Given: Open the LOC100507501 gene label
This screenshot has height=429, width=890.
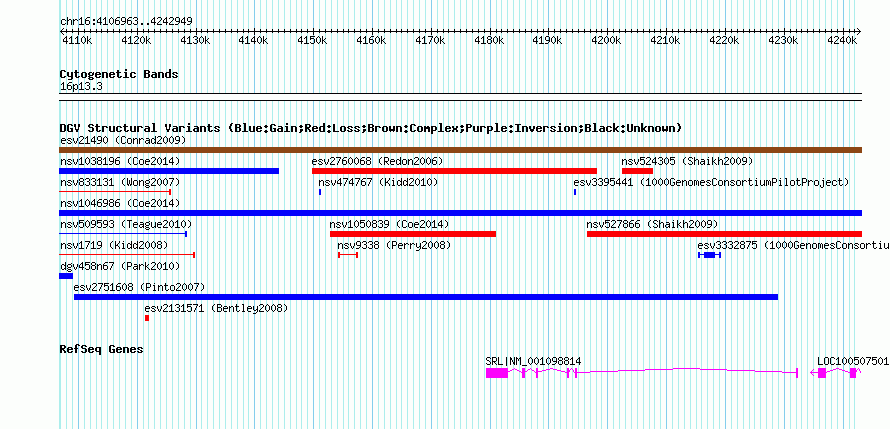Looking at the screenshot, I should pos(853,361).
